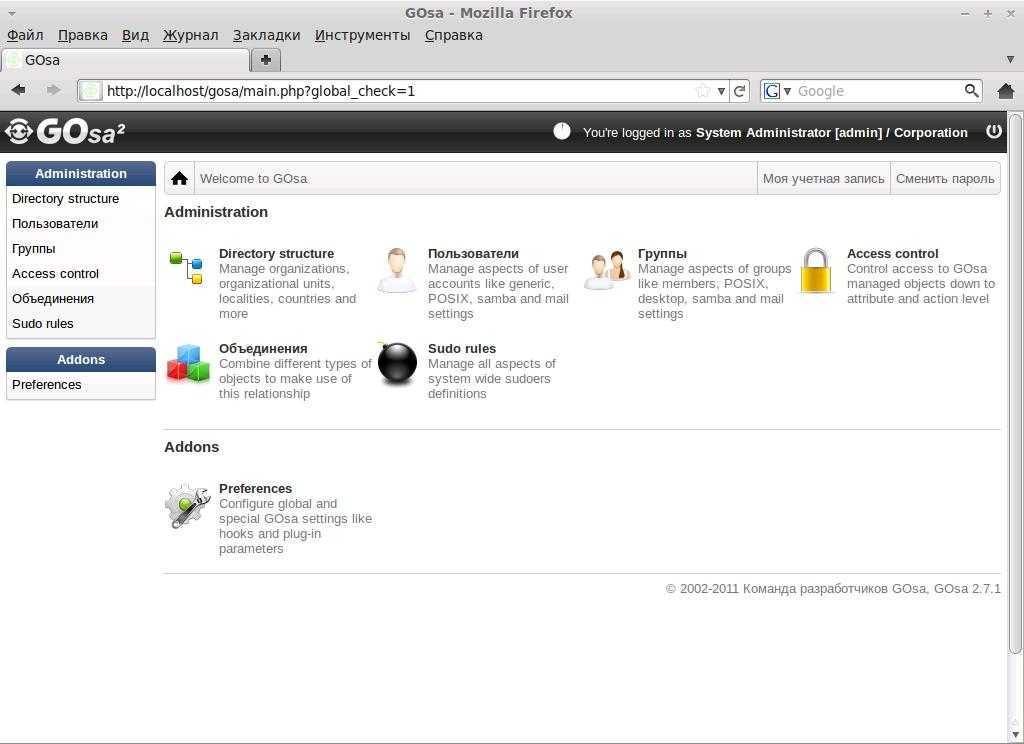Screen dimensions: 1024x744
Task: Click the Сменить пароль button
Action: pos(945,179)
